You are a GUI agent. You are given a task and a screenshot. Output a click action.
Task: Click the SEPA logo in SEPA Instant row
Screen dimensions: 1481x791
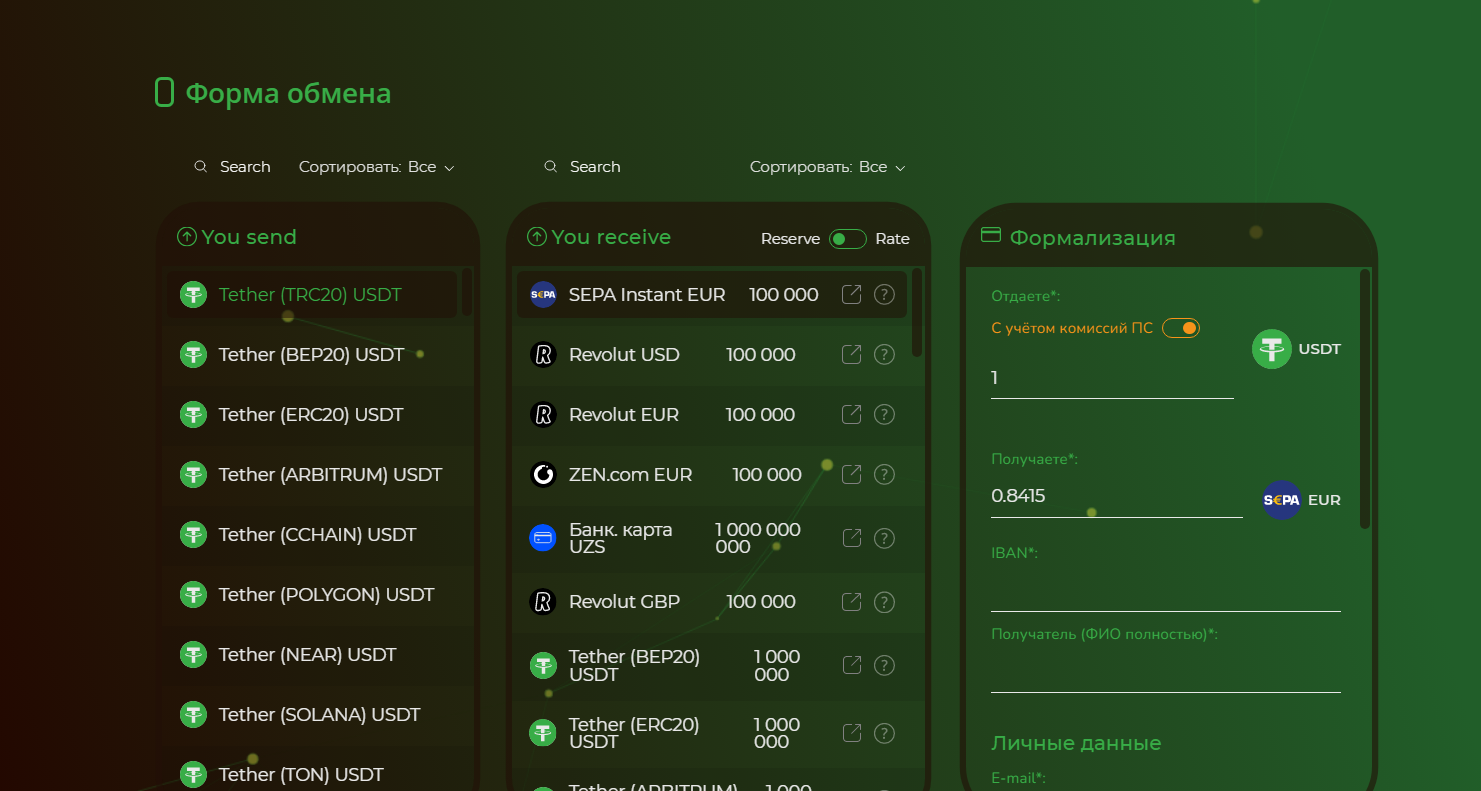pos(543,294)
